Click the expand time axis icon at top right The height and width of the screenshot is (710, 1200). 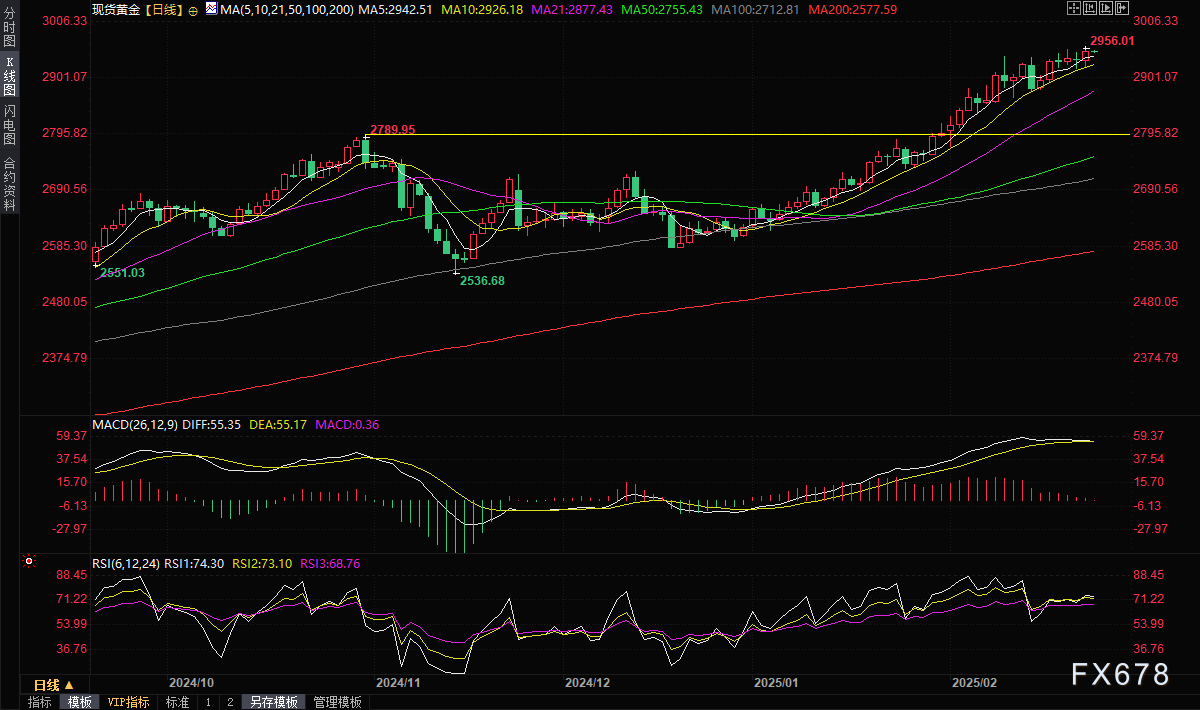point(1106,8)
